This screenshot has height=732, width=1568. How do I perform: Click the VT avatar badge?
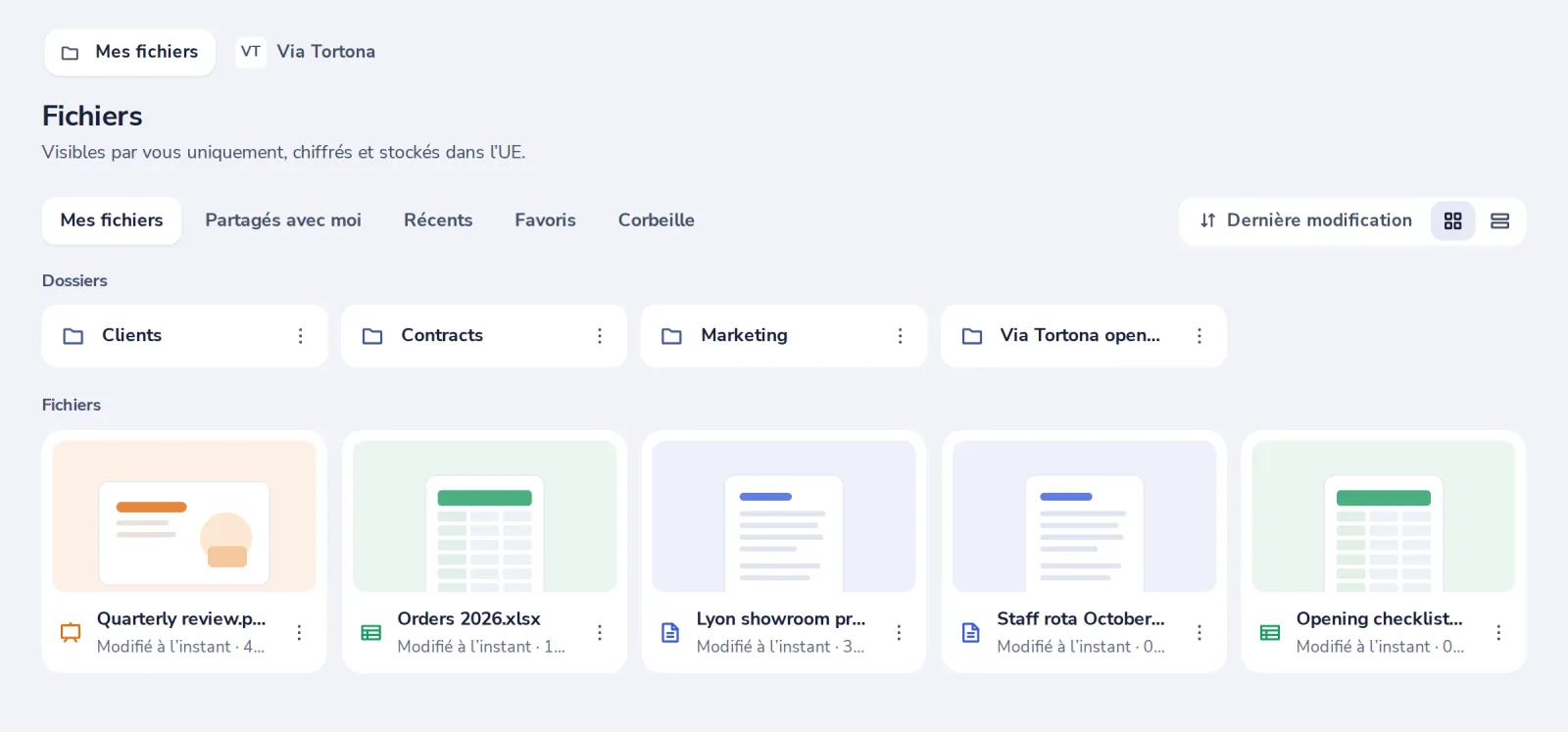click(251, 52)
